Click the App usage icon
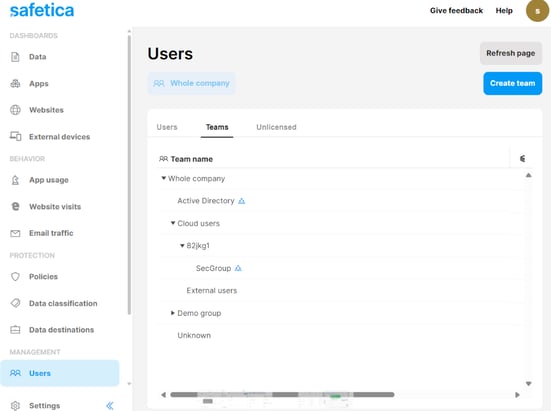 click(15, 180)
